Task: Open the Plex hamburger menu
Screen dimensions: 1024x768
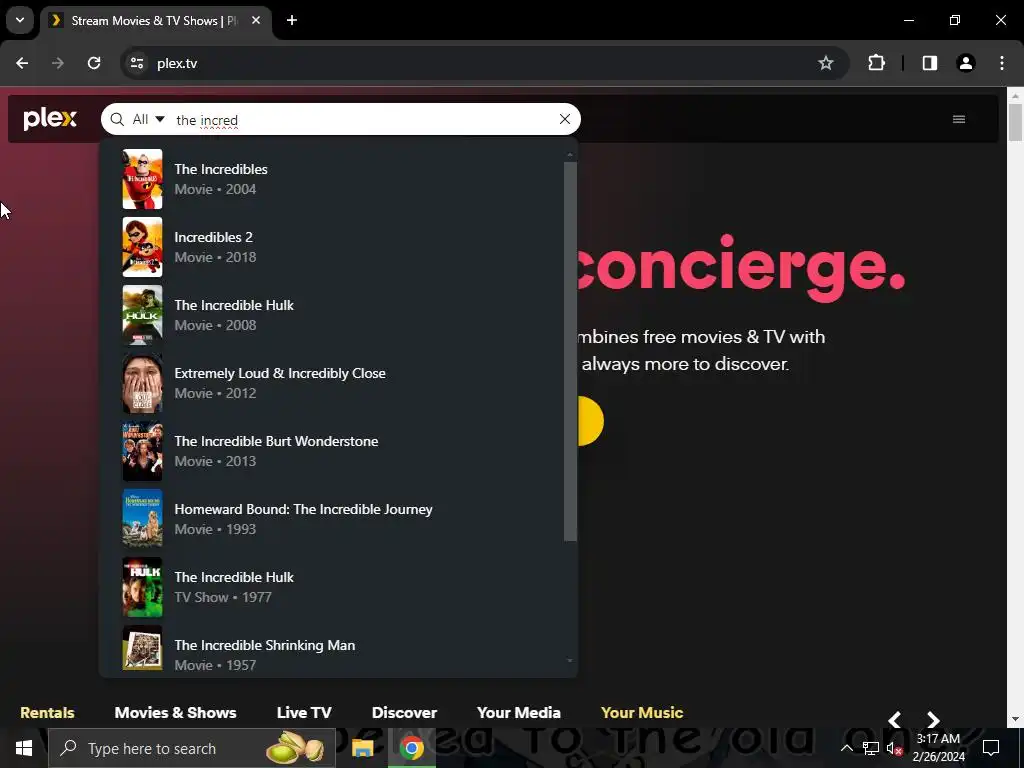Action: tap(959, 119)
